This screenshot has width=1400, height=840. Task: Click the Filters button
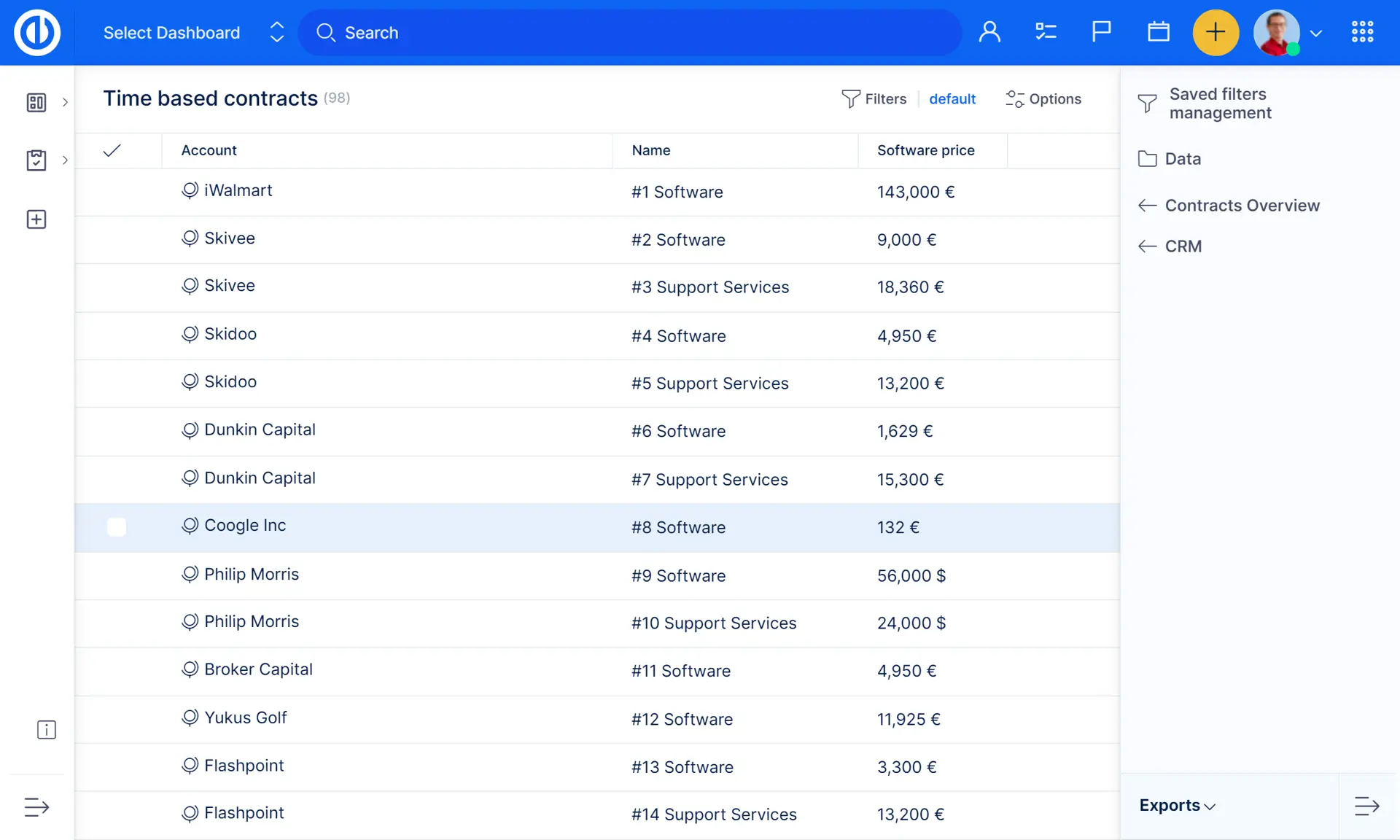pyautogui.click(x=874, y=99)
